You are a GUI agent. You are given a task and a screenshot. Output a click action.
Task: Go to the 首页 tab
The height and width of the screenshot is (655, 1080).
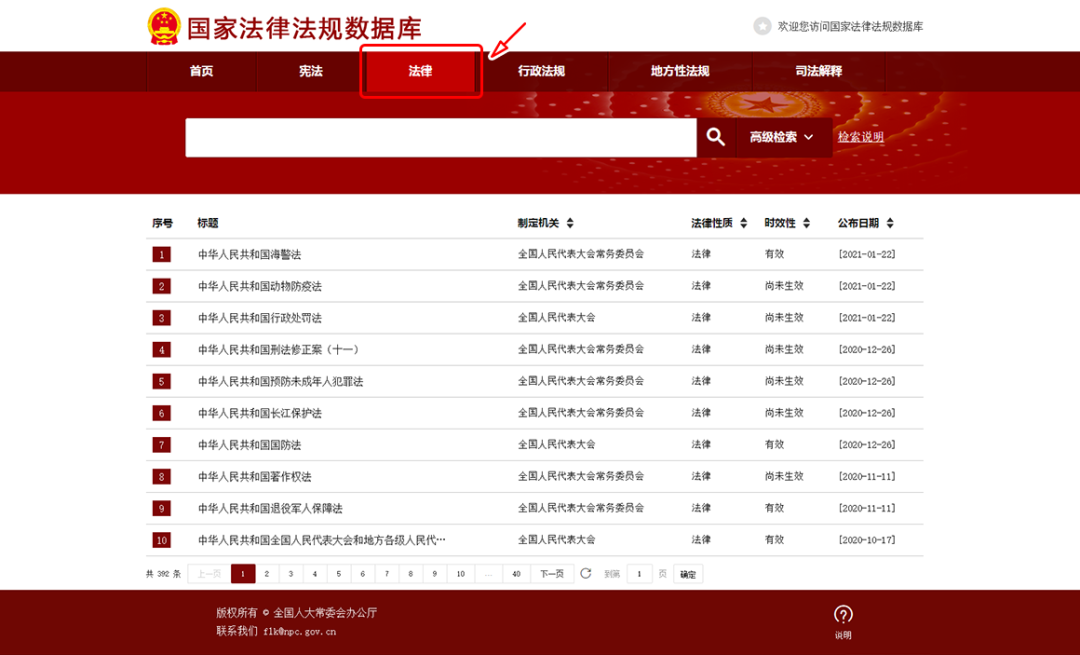pyautogui.click(x=201, y=71)
